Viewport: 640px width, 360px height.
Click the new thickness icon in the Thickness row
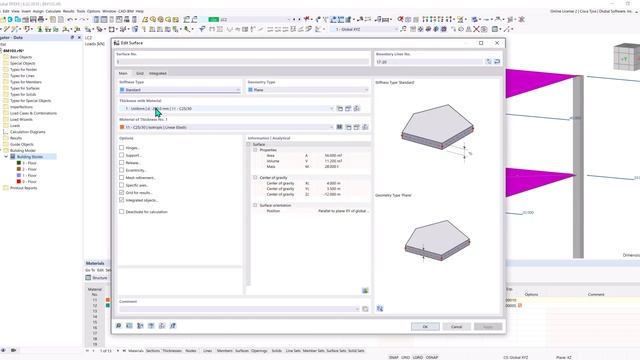348,109
